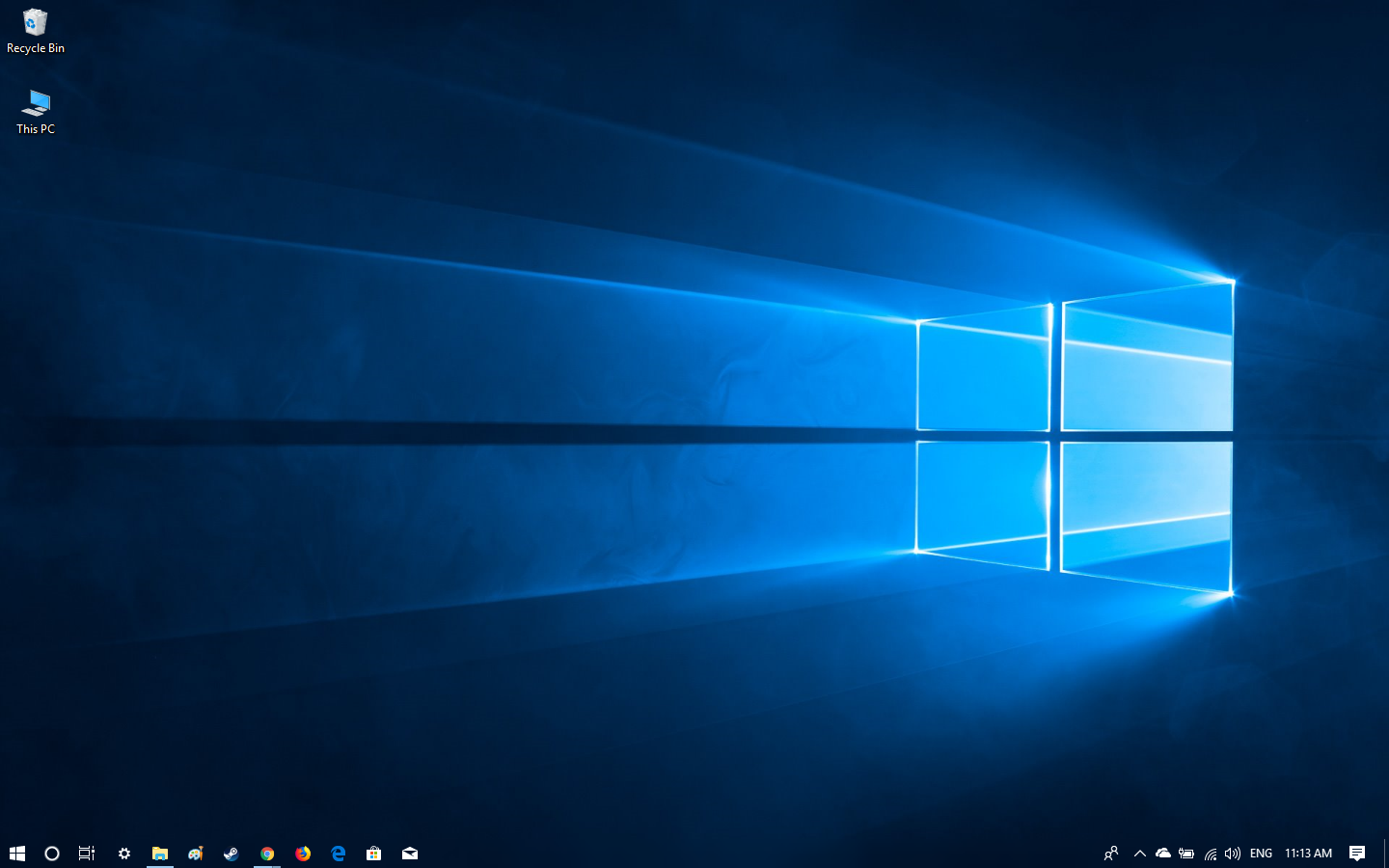1389x868 pixels.
Task: Select the This PC desktop icon
Action: [x=36, y=111]
